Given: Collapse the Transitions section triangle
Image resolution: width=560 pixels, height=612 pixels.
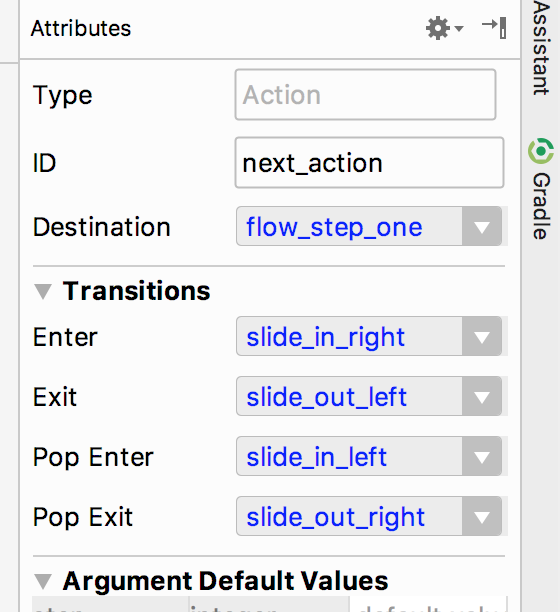Looking at the screenshot, I should (x=43, y=292).
